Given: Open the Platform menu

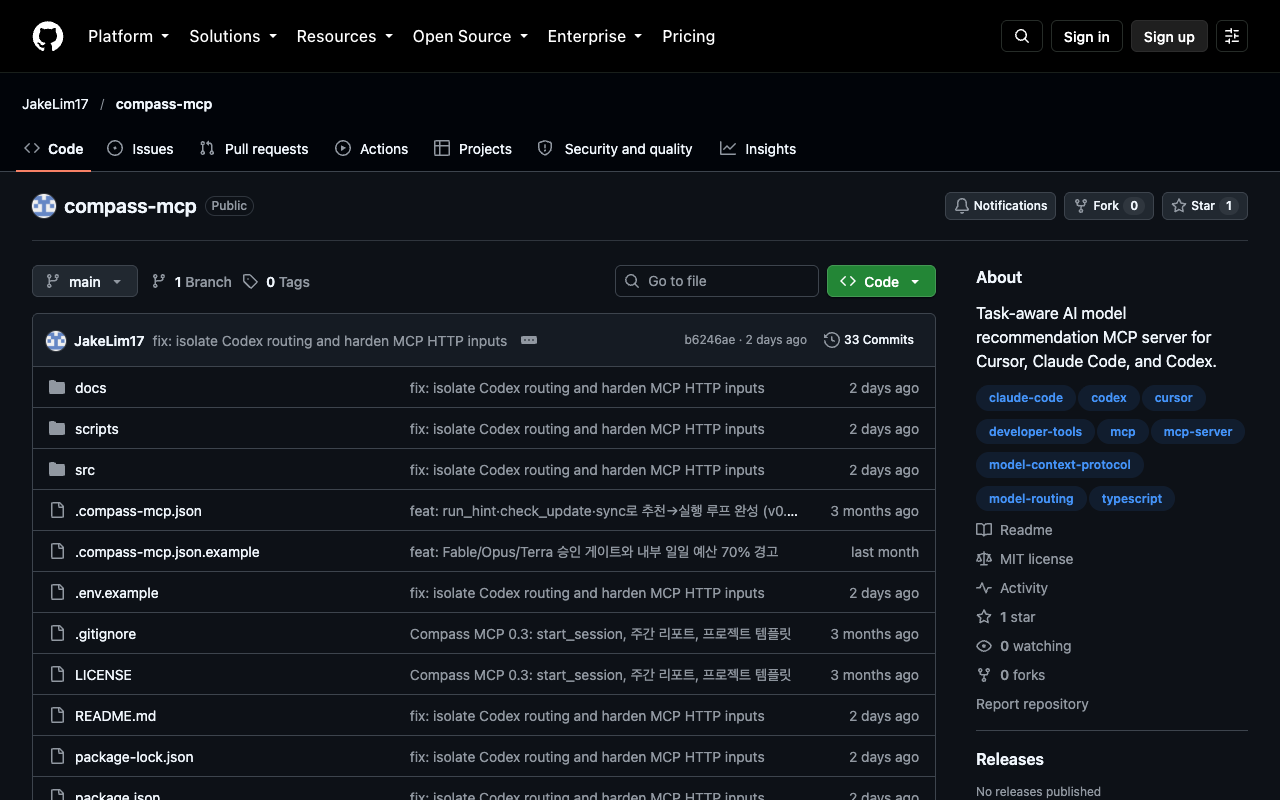Looking at the screenshot, I should point(129,36).
